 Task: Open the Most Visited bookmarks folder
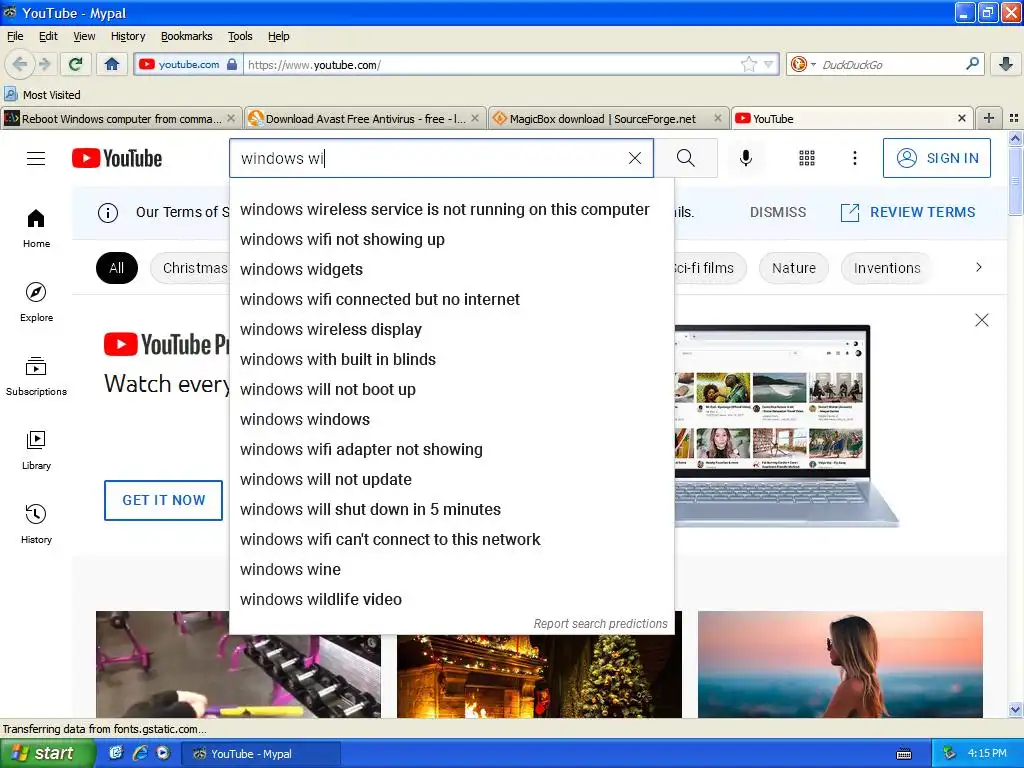42,95
